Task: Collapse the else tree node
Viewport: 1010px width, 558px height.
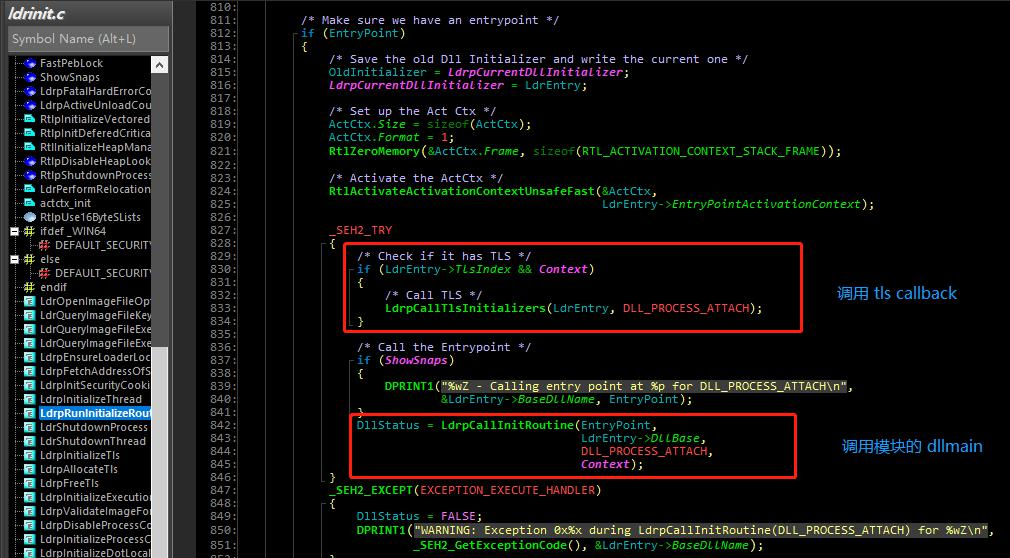Action: click(x=14, y=259)
